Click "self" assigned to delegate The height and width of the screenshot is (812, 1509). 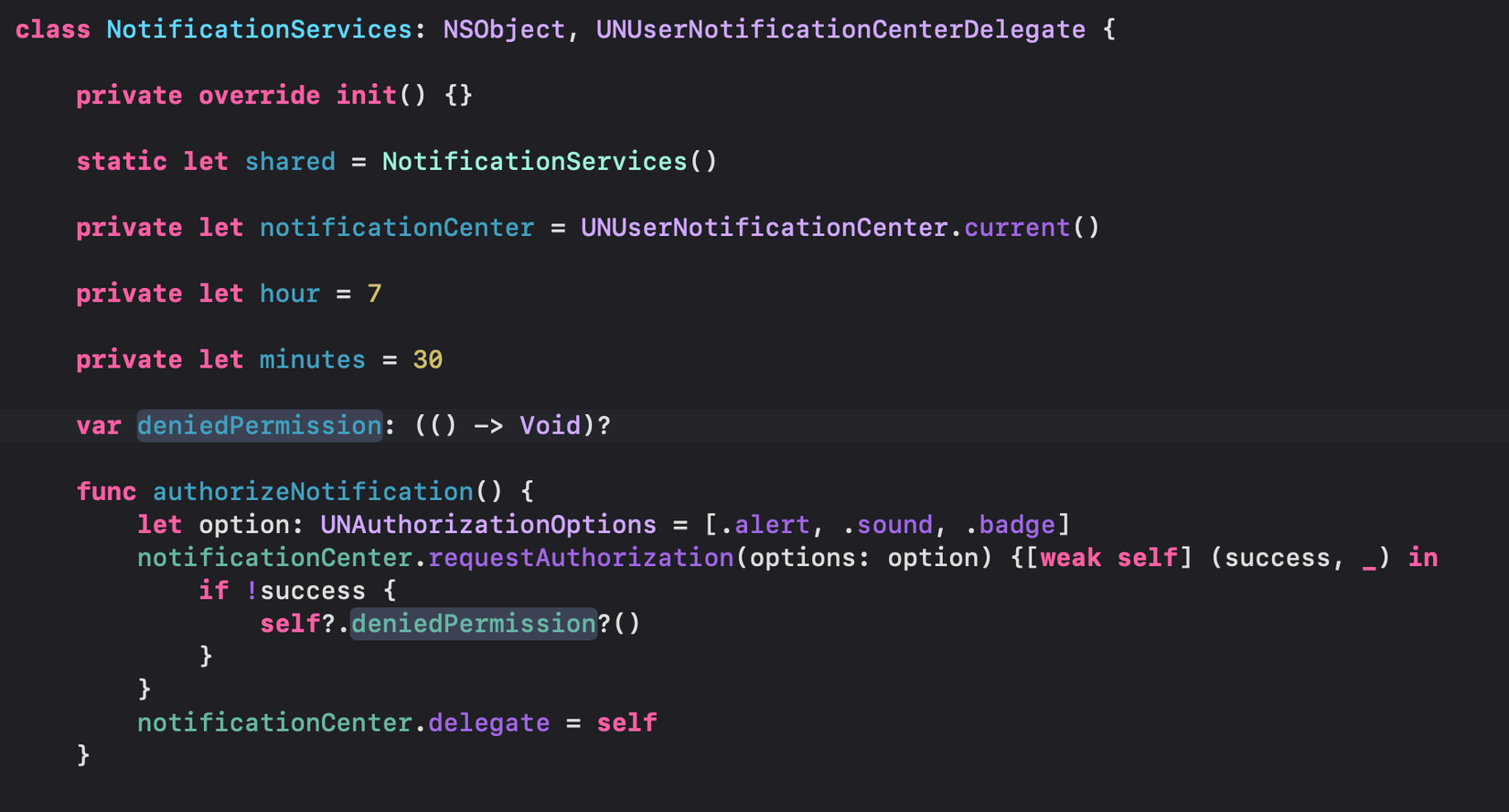(x=626, y=722)
